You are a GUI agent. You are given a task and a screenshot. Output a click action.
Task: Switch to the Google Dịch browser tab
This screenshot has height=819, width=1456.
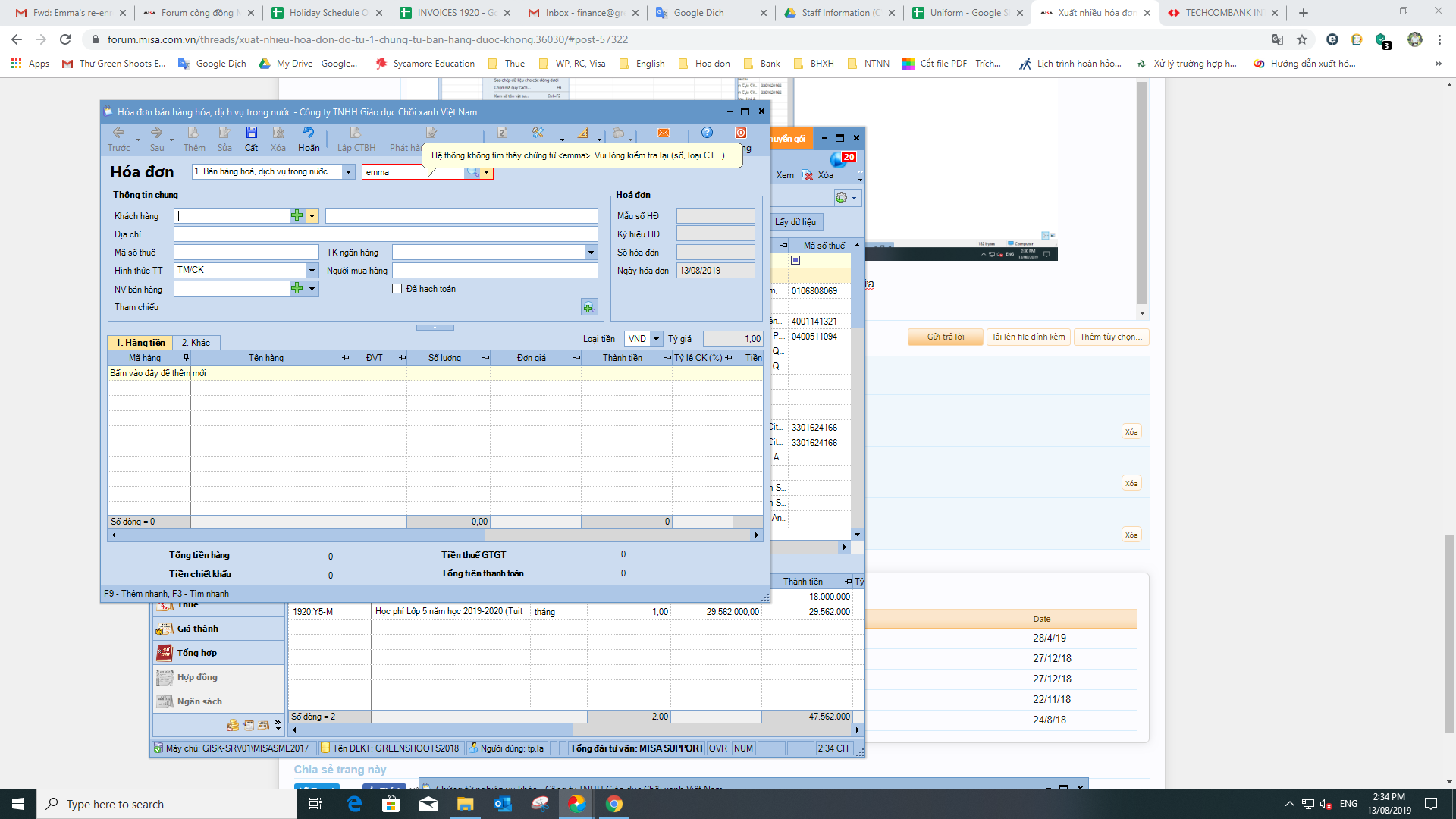pos(698,13)
